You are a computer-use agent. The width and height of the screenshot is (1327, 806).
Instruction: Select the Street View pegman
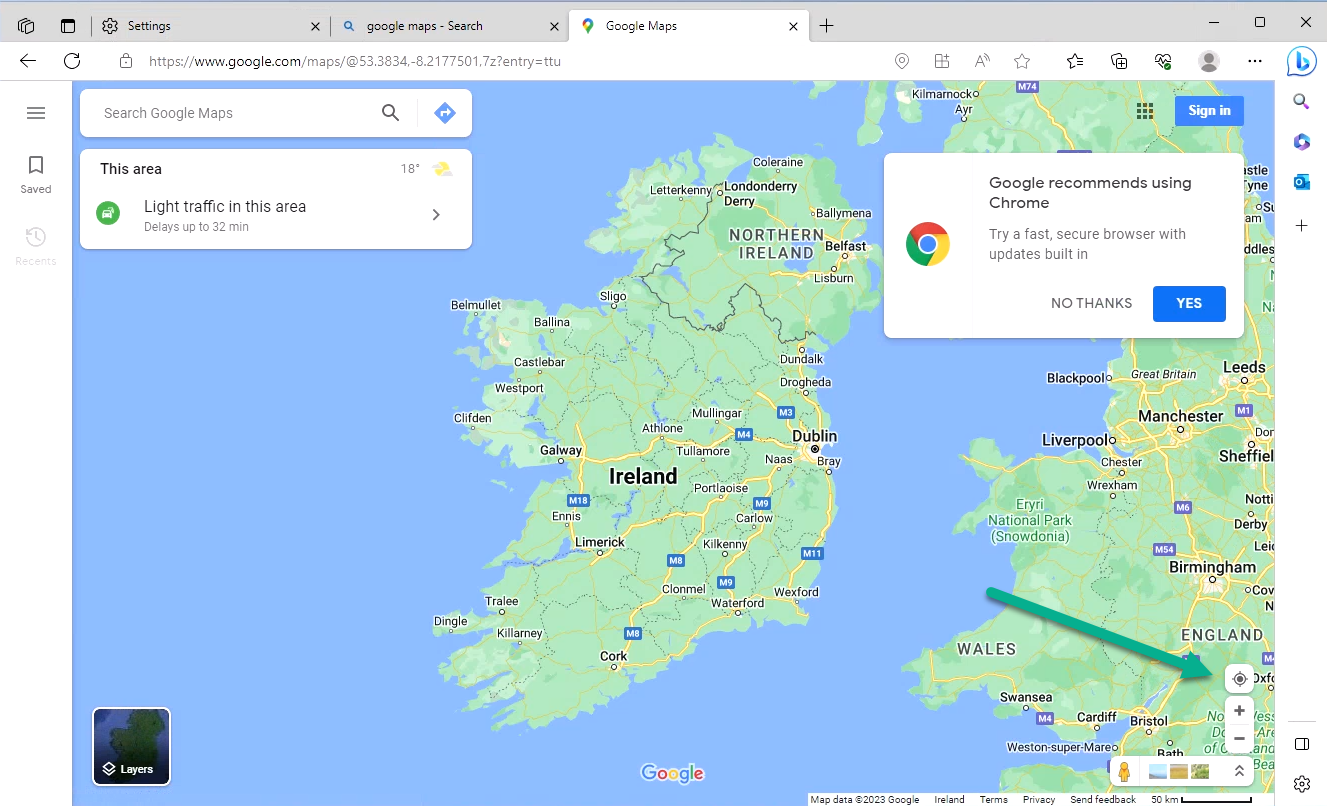coord(1124,771)
